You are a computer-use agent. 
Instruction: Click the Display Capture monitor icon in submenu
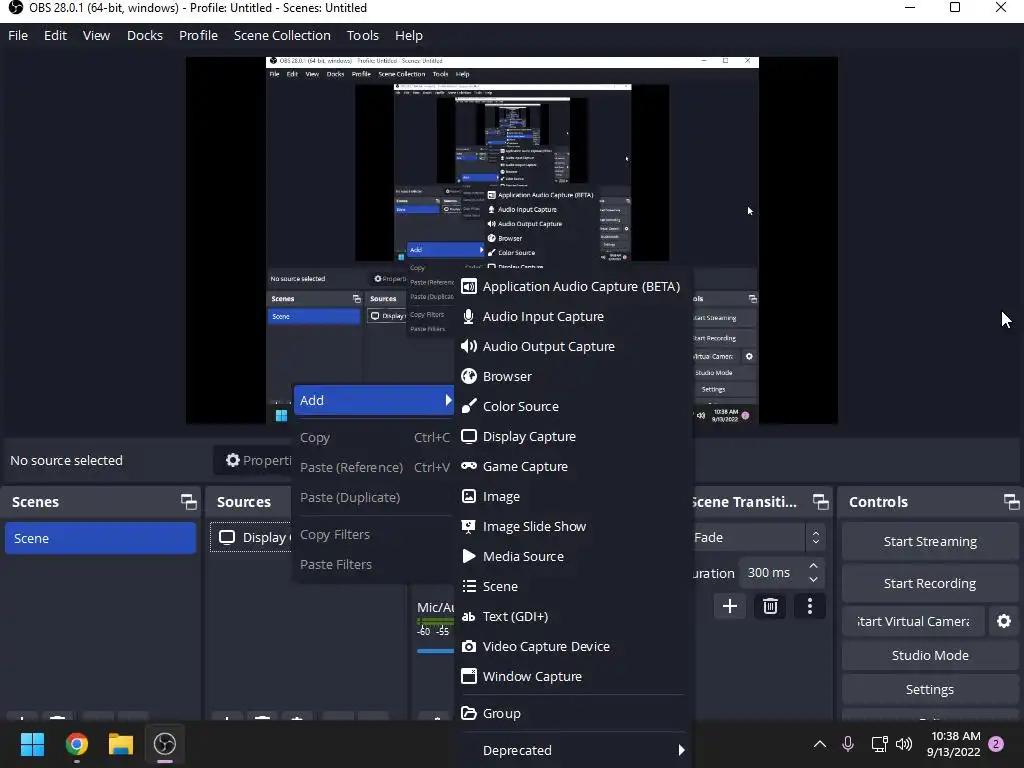pos(468,436)
